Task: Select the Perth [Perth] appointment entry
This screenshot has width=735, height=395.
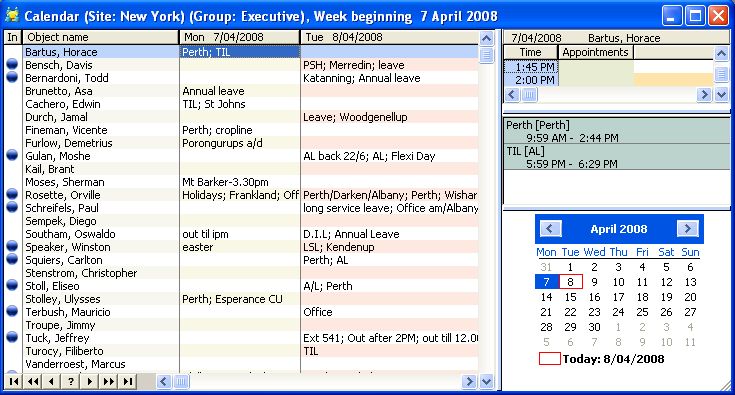Action: coord(616,131)
